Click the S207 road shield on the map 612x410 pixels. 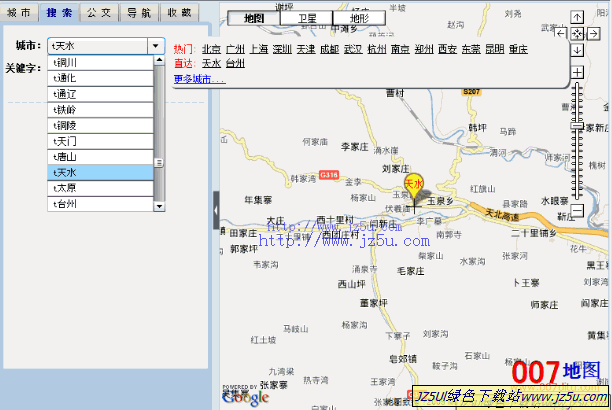pyautogui.click(x=471, y=92)
